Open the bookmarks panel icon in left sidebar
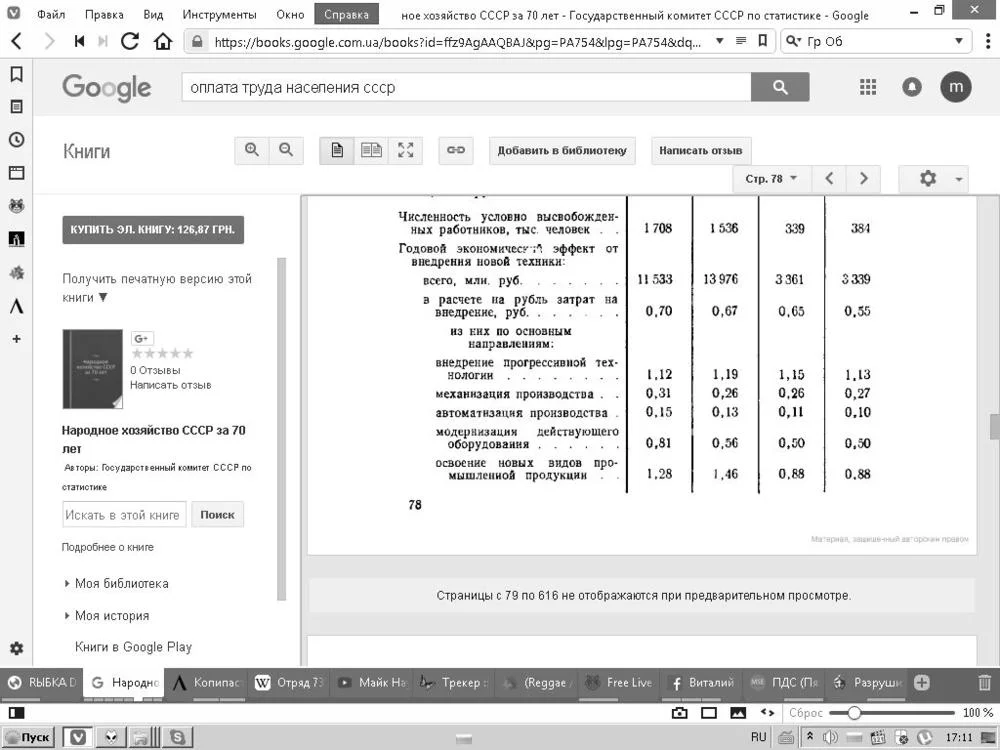Viewport: 1000px width, 750px height. point(15,73)
